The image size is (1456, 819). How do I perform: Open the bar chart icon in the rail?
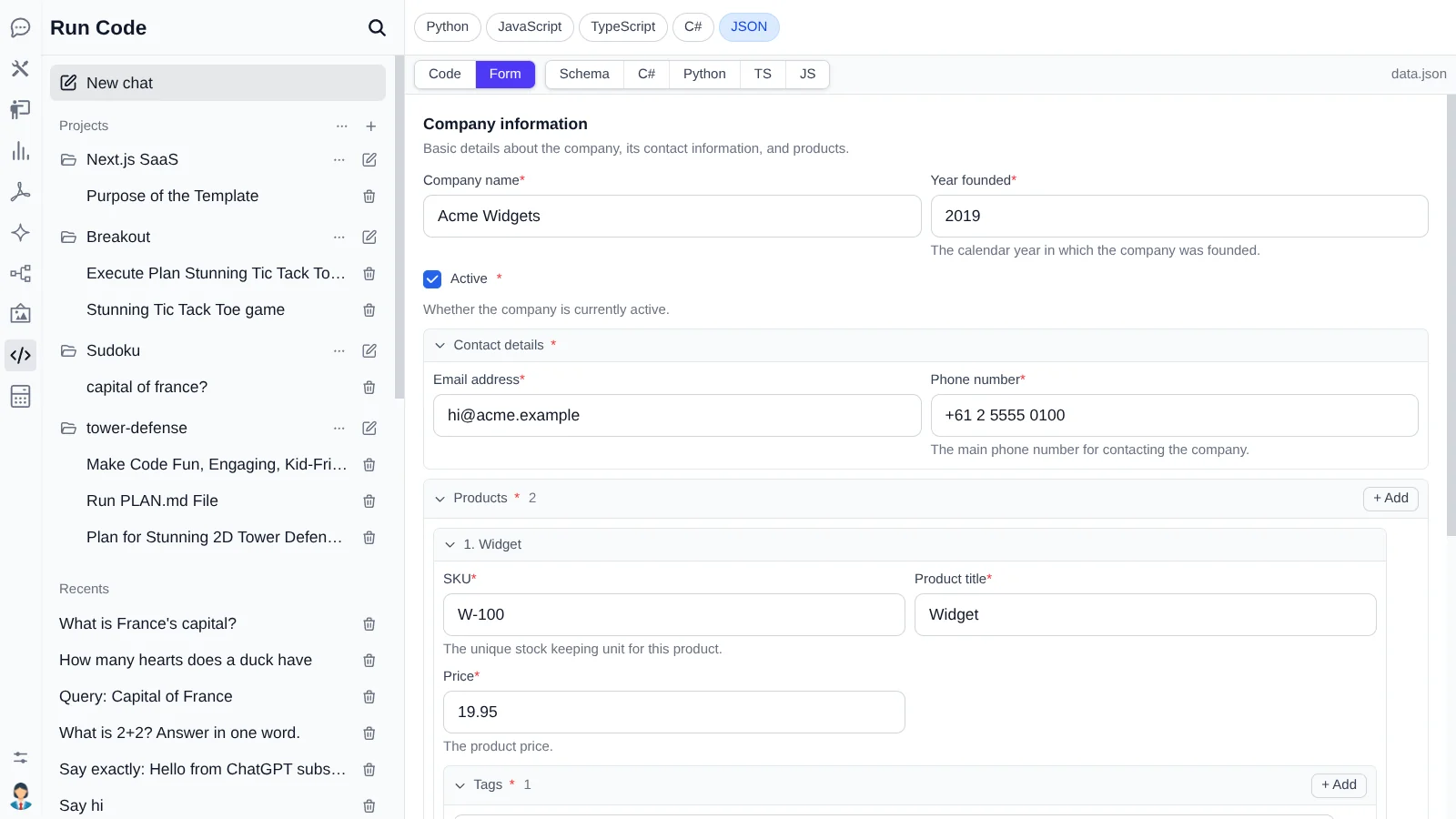pos(20,151)
